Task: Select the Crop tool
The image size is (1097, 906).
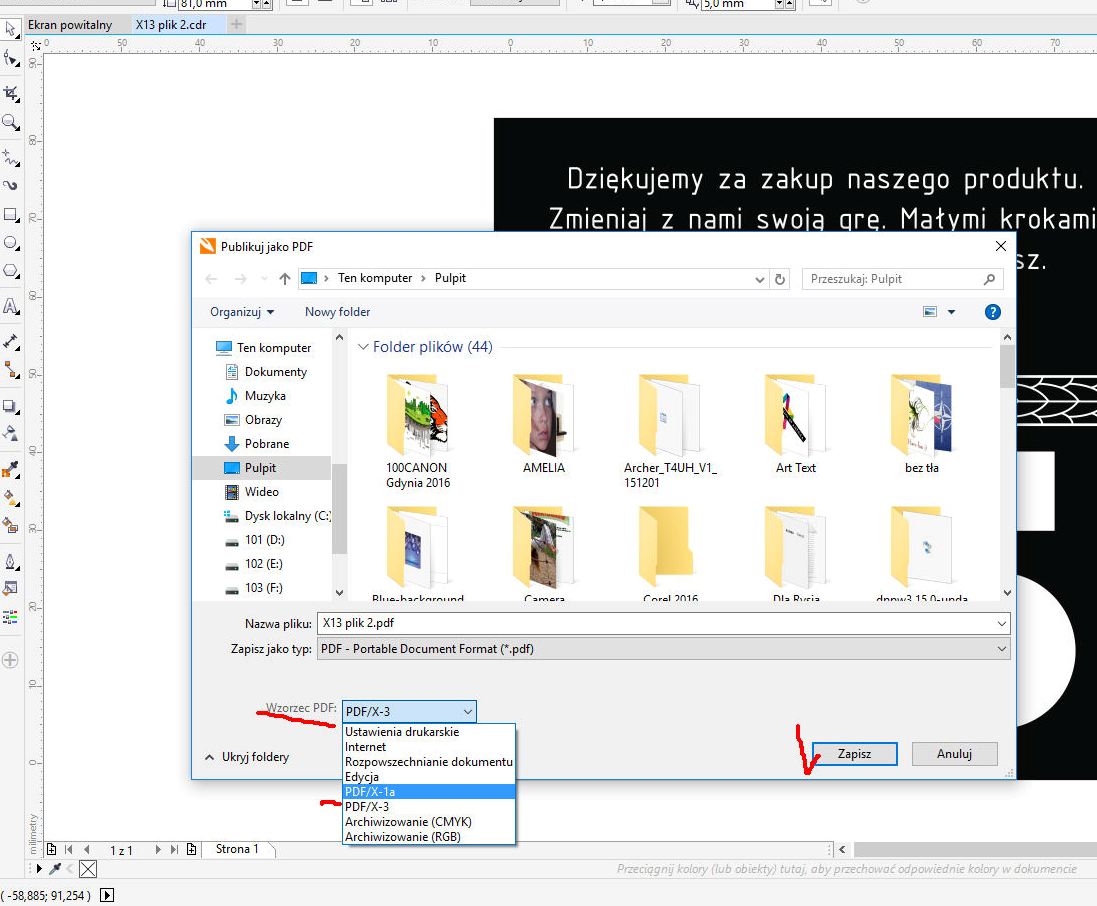Action: point(11,93)
